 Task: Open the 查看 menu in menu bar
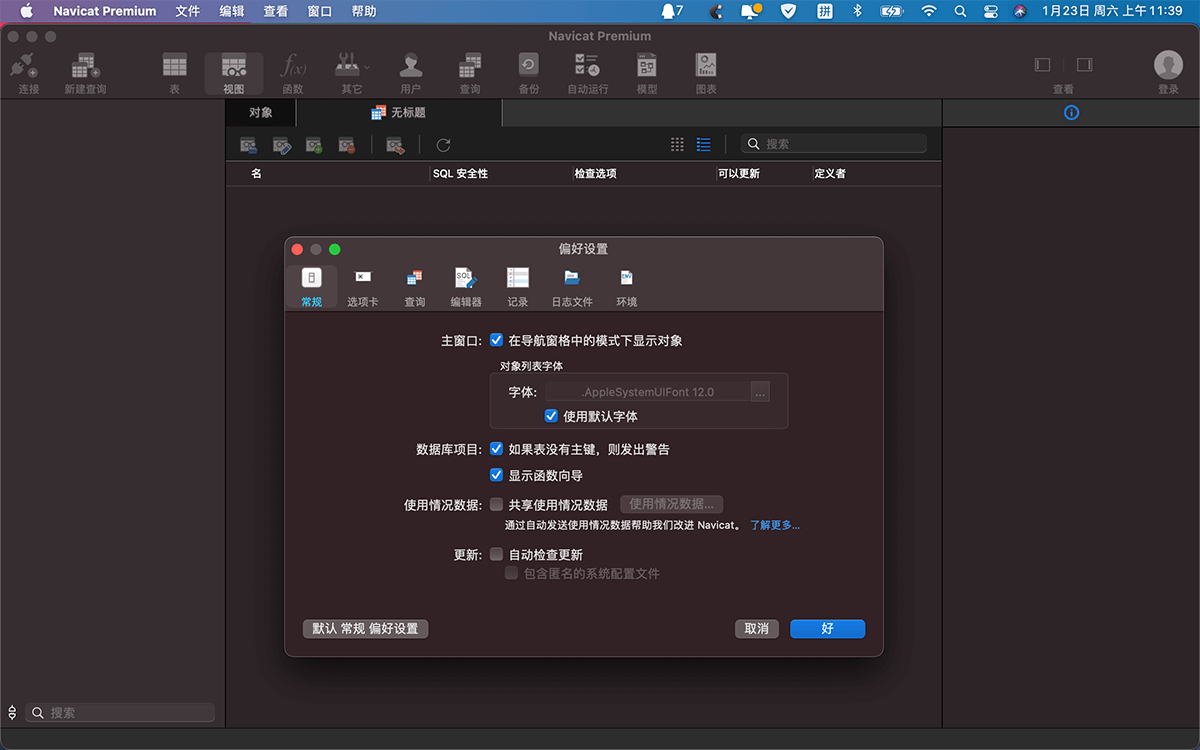[x=276, y=11]
